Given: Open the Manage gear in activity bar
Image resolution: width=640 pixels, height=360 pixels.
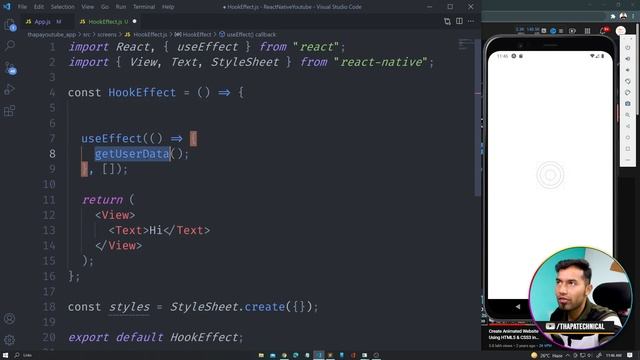Looking at the screenshot, I should pyautogui.click(x=10, y=340).
